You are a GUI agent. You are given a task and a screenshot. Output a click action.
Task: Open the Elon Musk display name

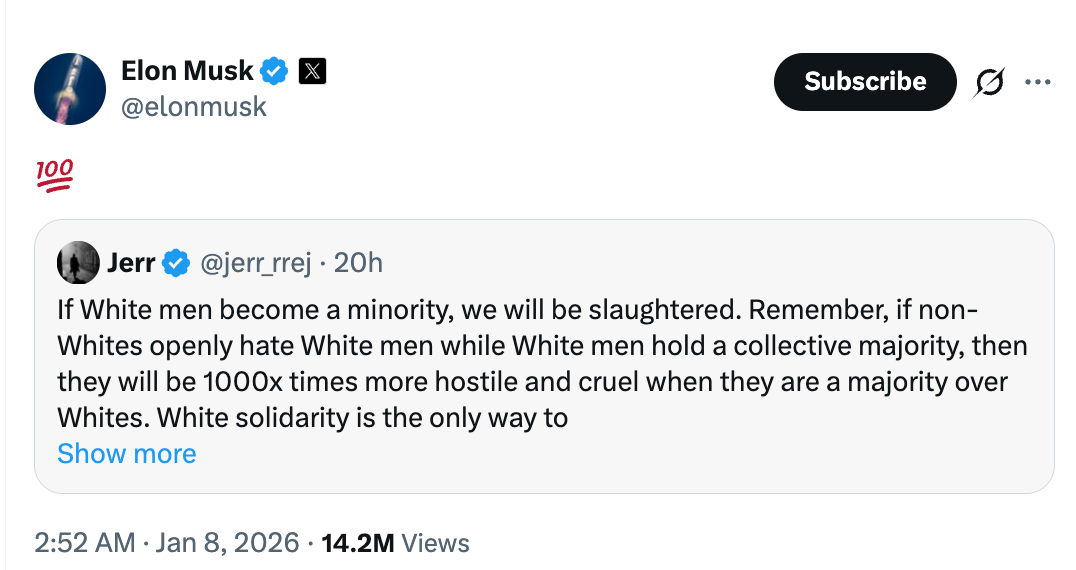pyautogui.click(x=187, y=71)
